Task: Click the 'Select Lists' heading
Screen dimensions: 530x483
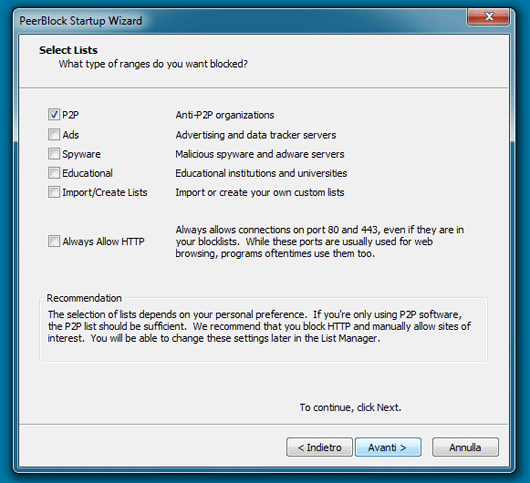Action: pos(68,50)
